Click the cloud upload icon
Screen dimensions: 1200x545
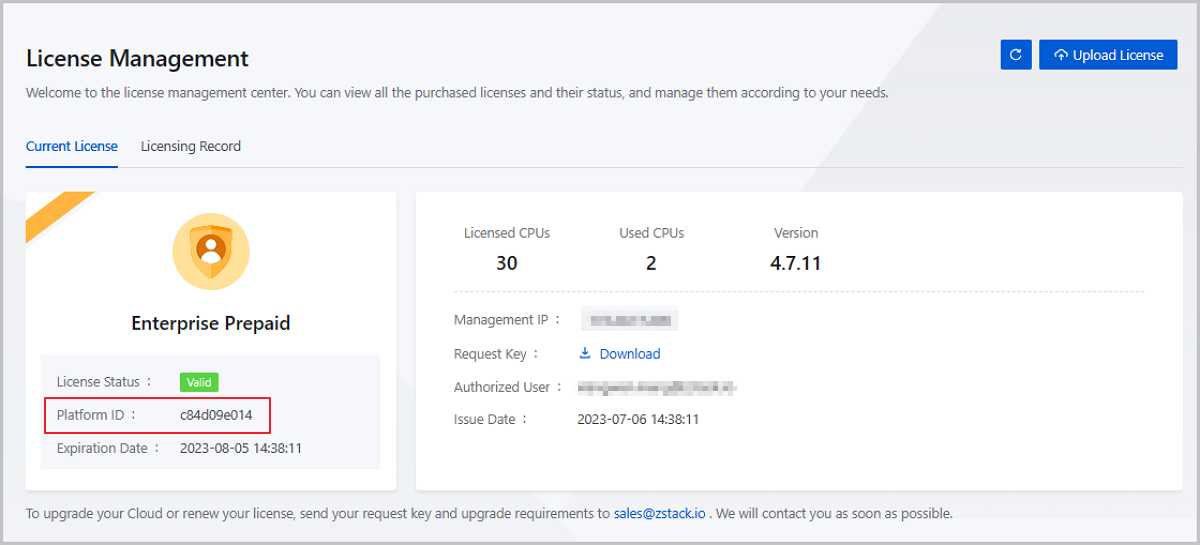click(1061, 55)
